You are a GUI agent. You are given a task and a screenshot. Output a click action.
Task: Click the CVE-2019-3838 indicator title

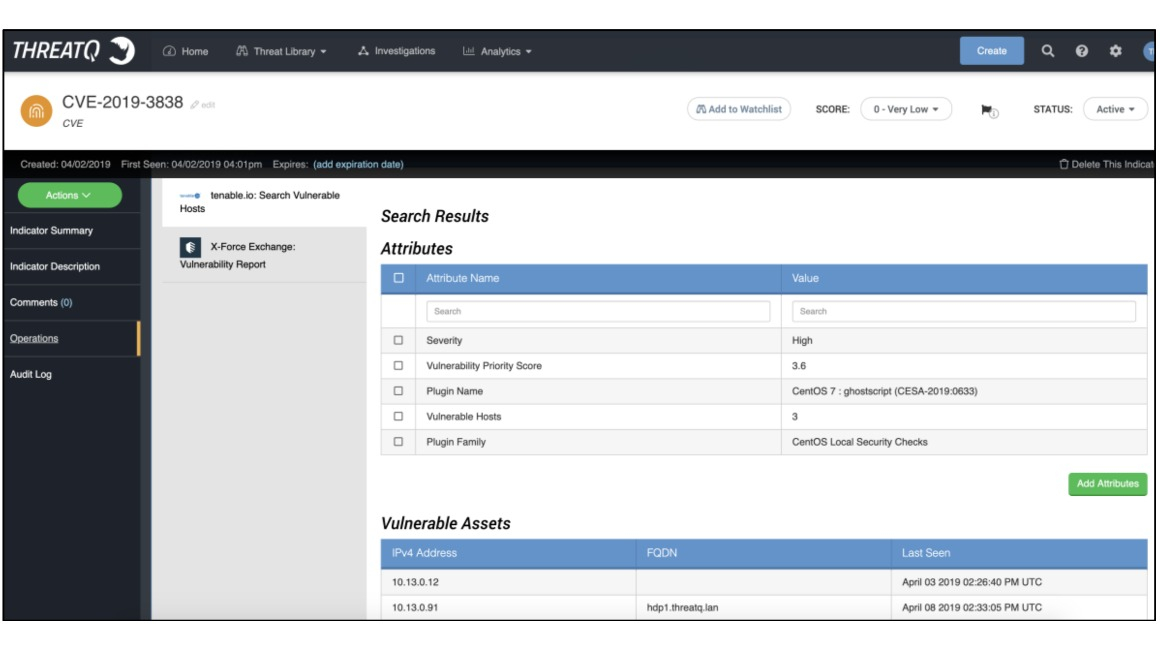click(122, 102)
